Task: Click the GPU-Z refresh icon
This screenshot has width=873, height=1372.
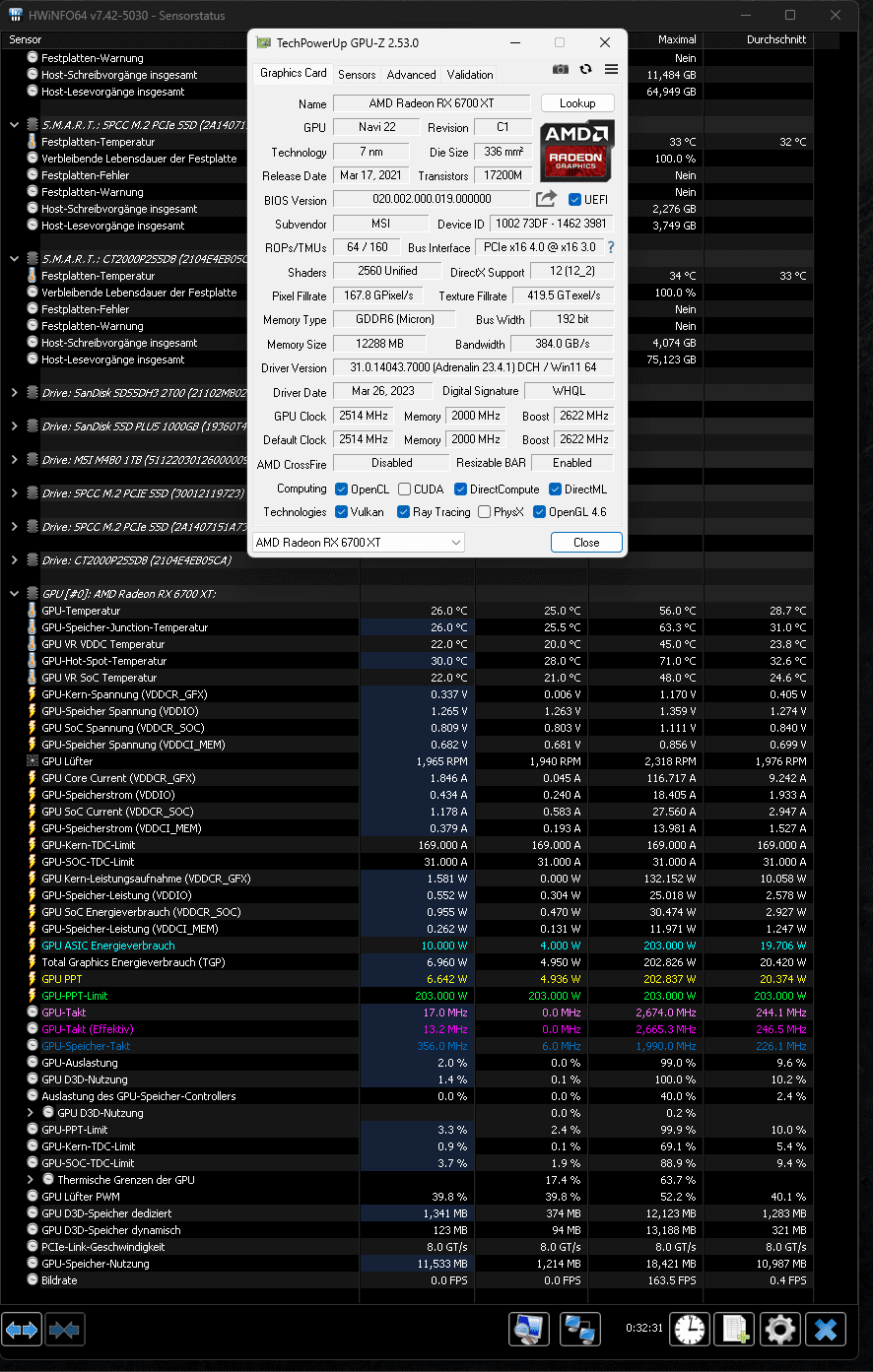Action: point(586,69)
